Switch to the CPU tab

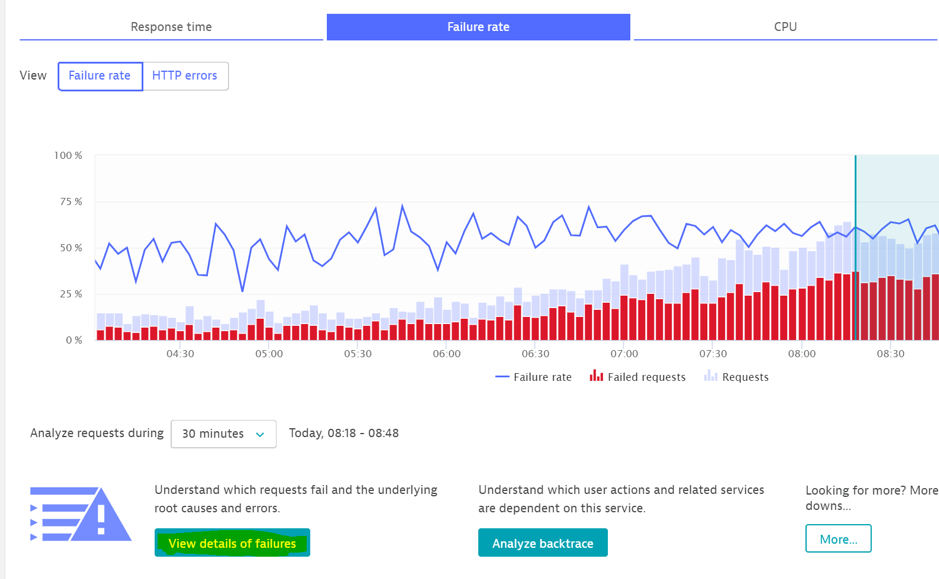click(x=786, y=26)
